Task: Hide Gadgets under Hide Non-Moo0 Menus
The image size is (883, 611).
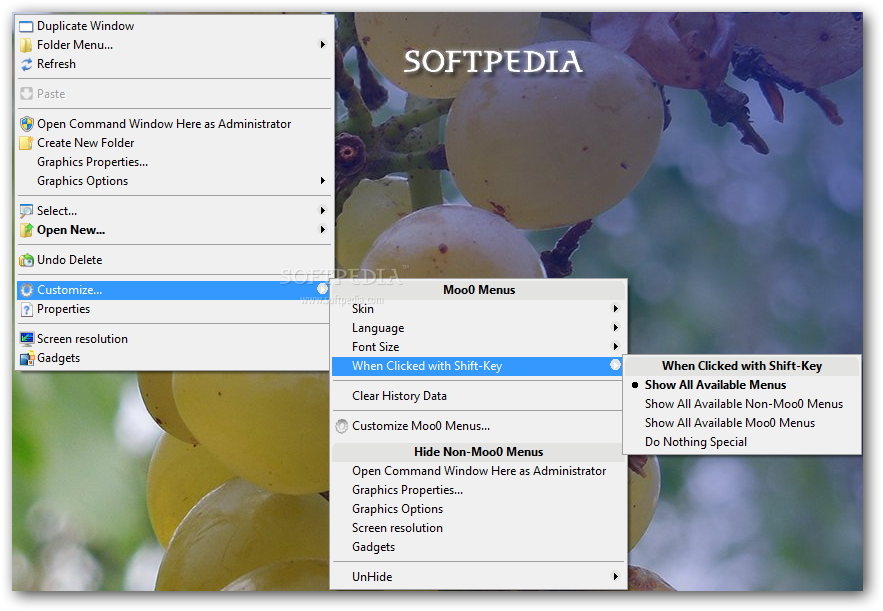Action: coord(479,547)
